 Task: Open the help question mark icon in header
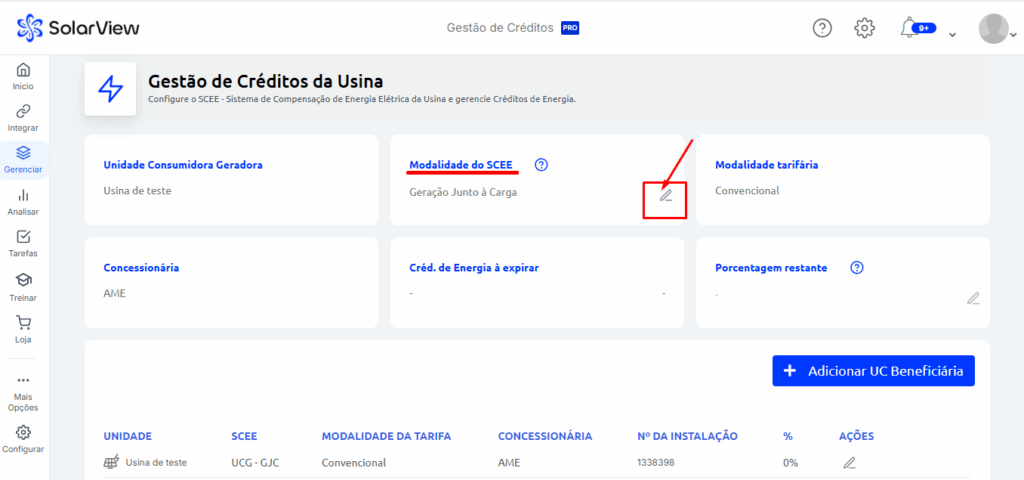(x=822, y=28)
